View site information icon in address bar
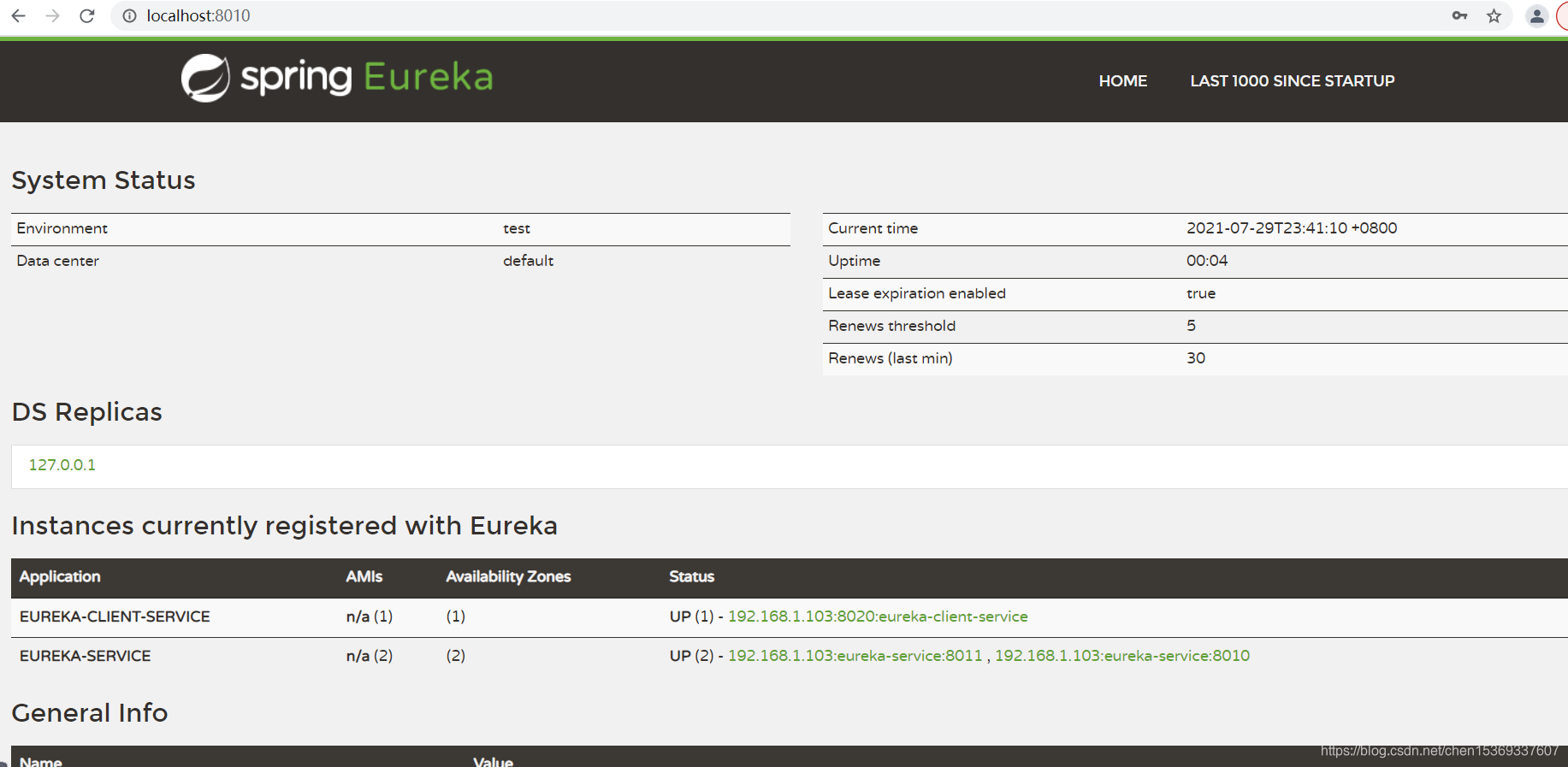The width and height of the screenshot is (1568, 767). click(x=129, y=15)
